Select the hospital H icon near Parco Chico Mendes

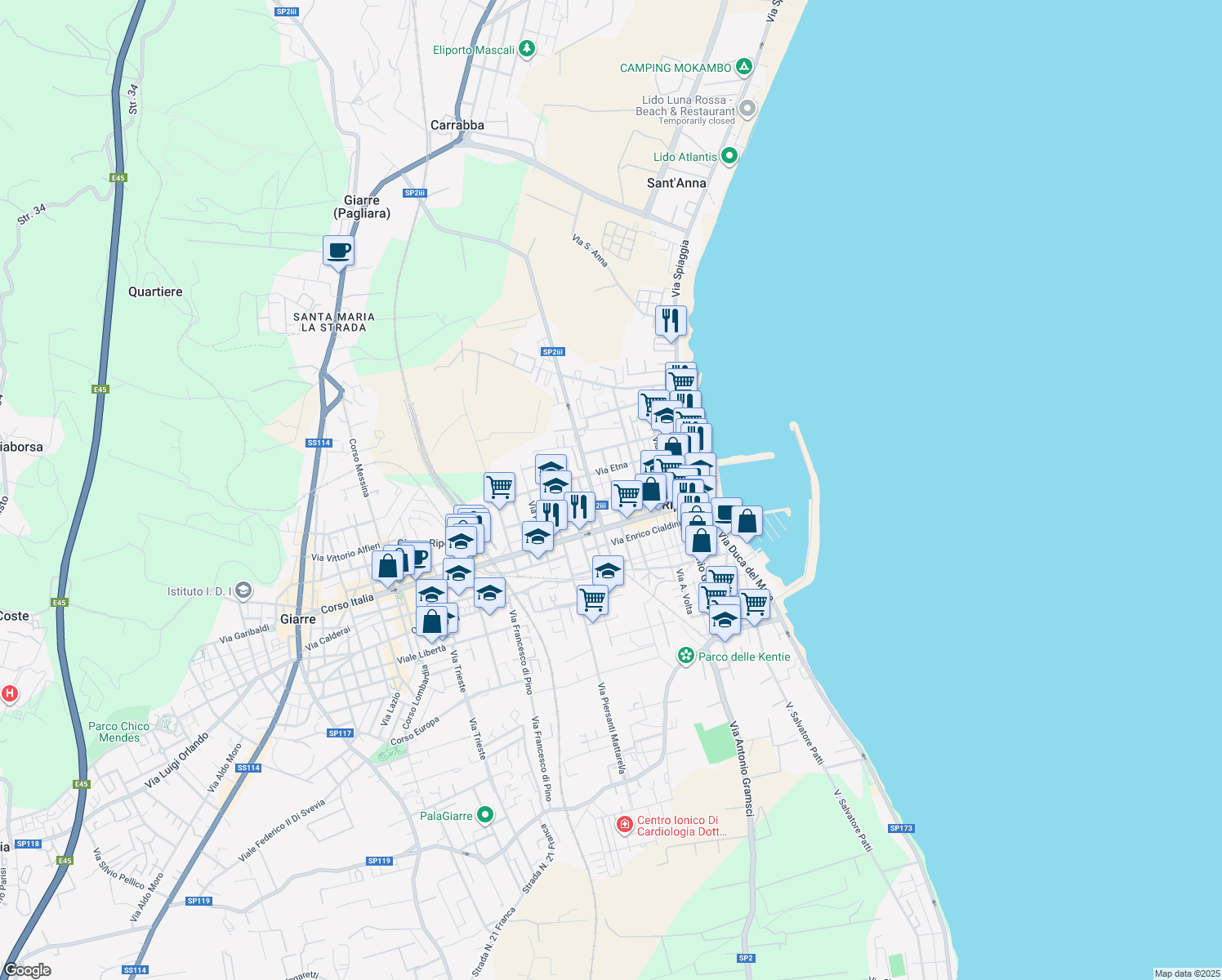(x=11, y=693)
